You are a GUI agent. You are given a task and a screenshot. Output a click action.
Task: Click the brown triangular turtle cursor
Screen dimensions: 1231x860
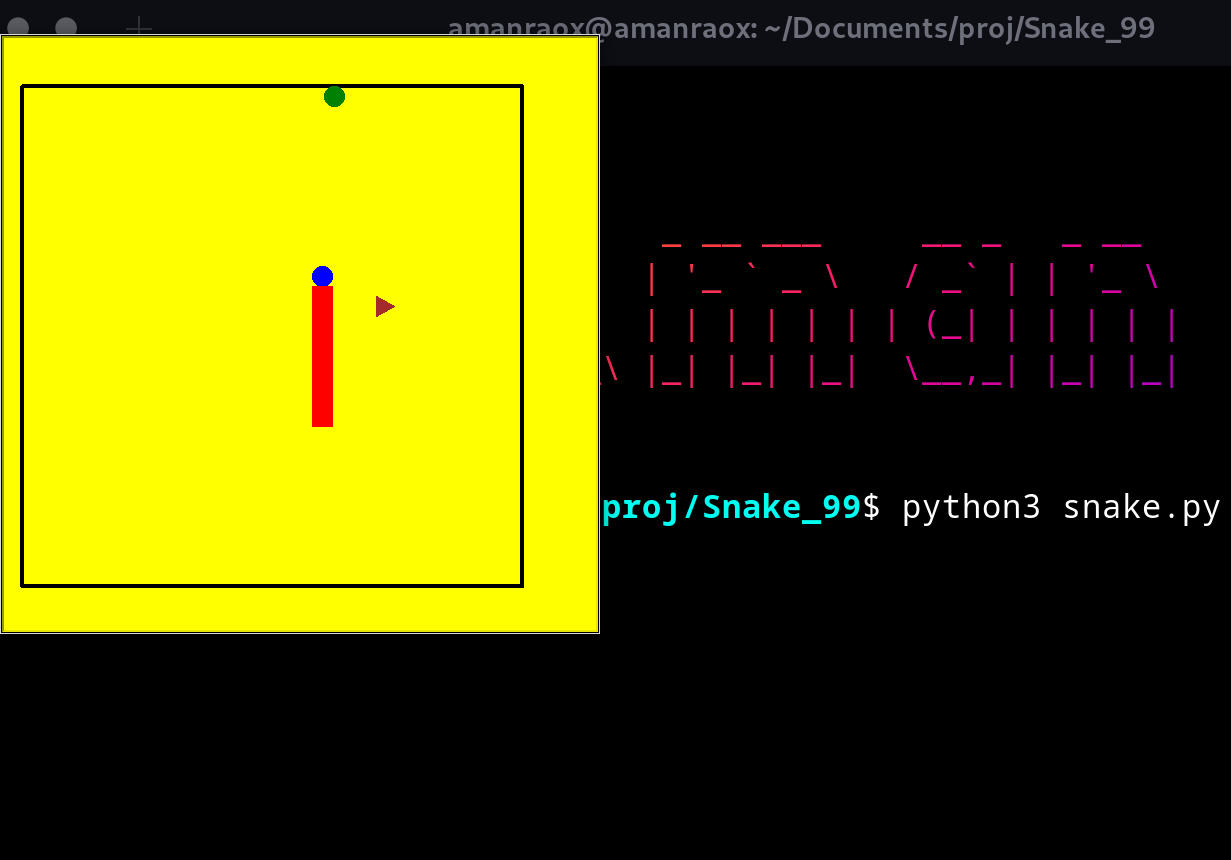coord(384,306)
